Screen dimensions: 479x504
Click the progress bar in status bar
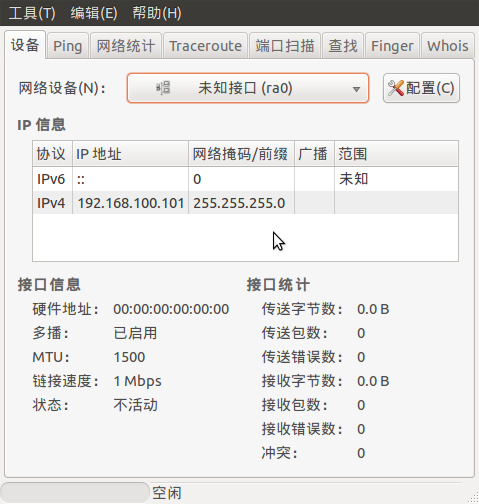tap(75, 492)
